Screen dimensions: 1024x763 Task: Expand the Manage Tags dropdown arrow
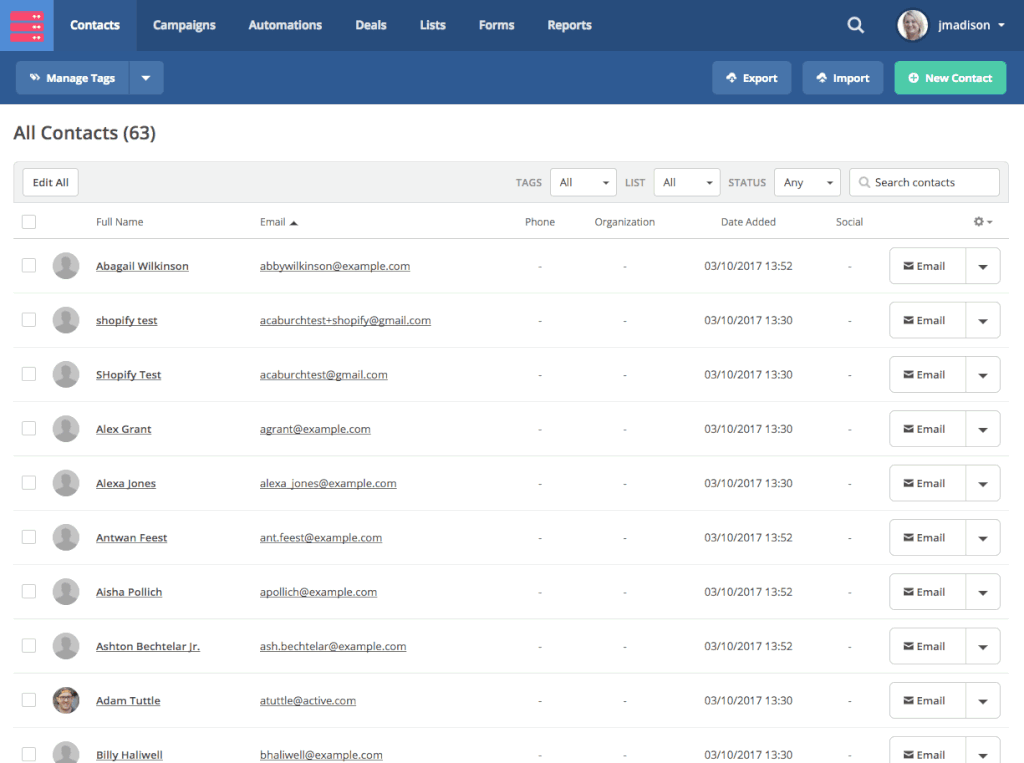pyautogui.click(x=146, y=78)
